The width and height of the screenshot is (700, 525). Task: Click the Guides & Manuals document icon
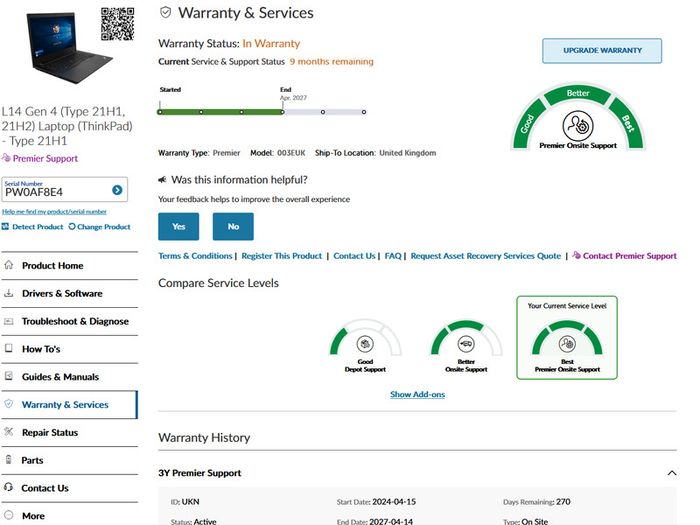(x=8, y=376)
